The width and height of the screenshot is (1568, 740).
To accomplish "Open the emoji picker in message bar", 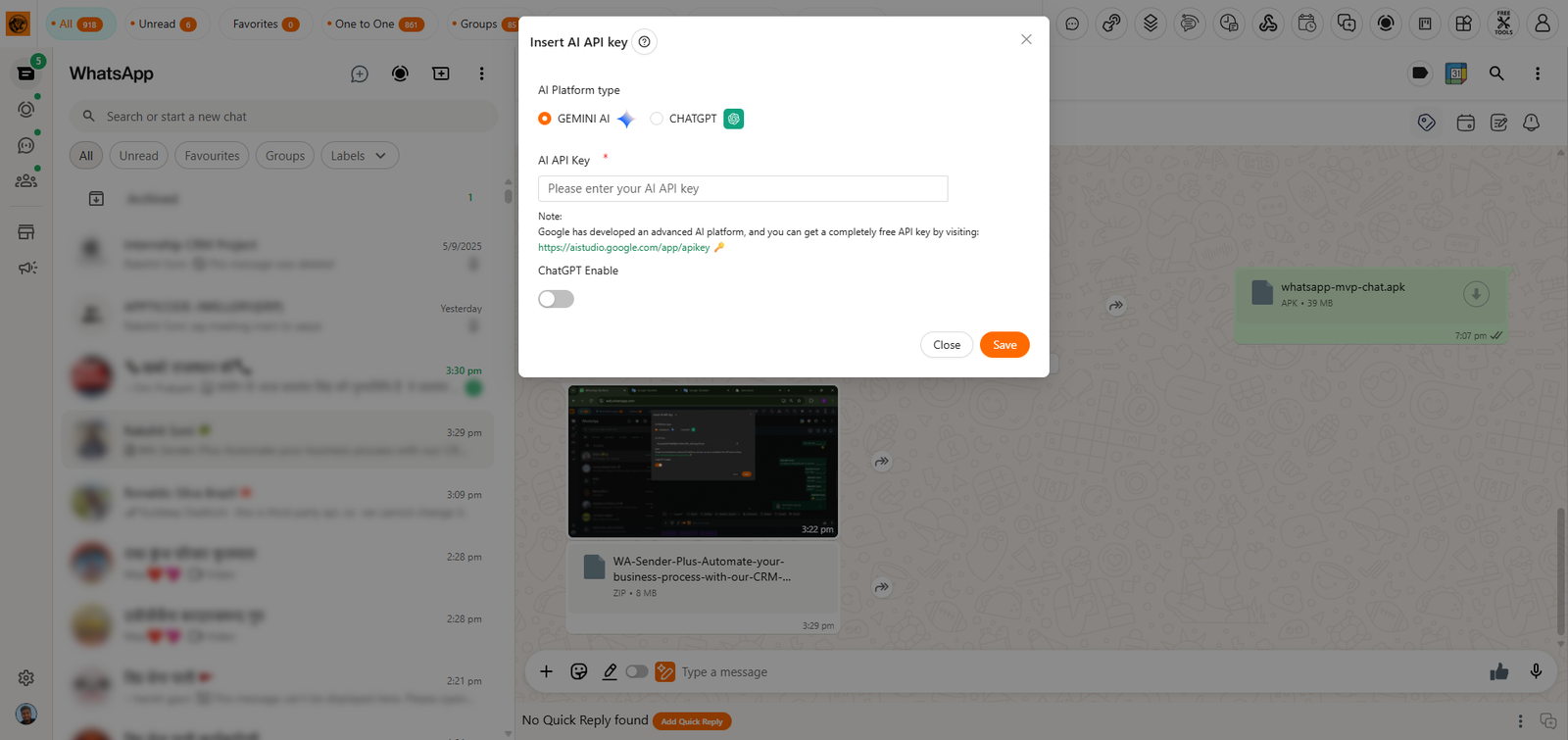I will click(x=579, y=671).
